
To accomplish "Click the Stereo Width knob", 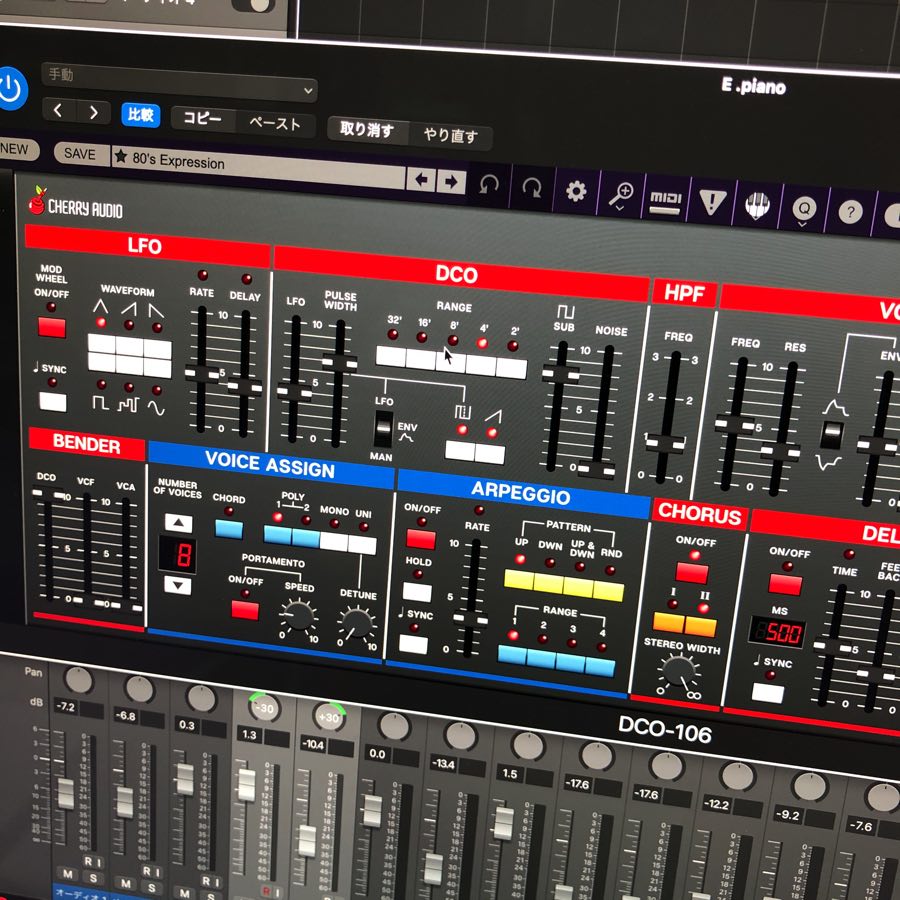I will [x=678, y=672].
